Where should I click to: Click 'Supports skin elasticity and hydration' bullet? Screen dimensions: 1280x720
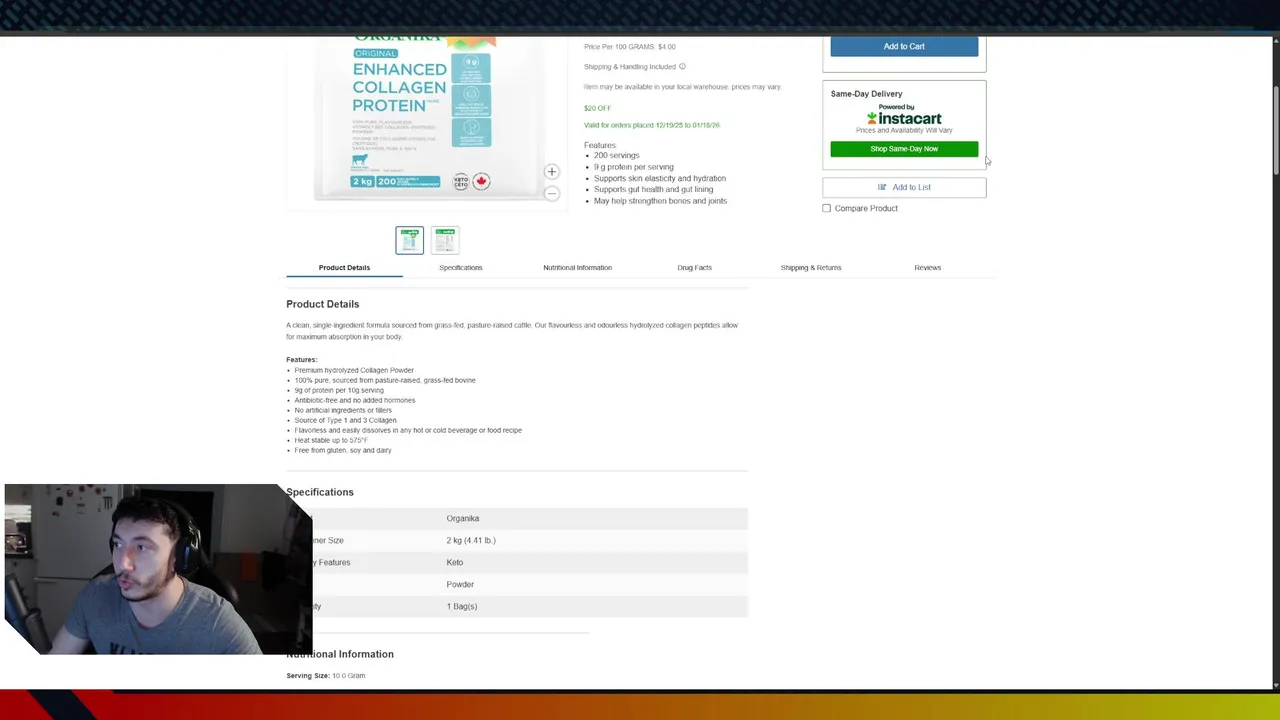point(660,178)
